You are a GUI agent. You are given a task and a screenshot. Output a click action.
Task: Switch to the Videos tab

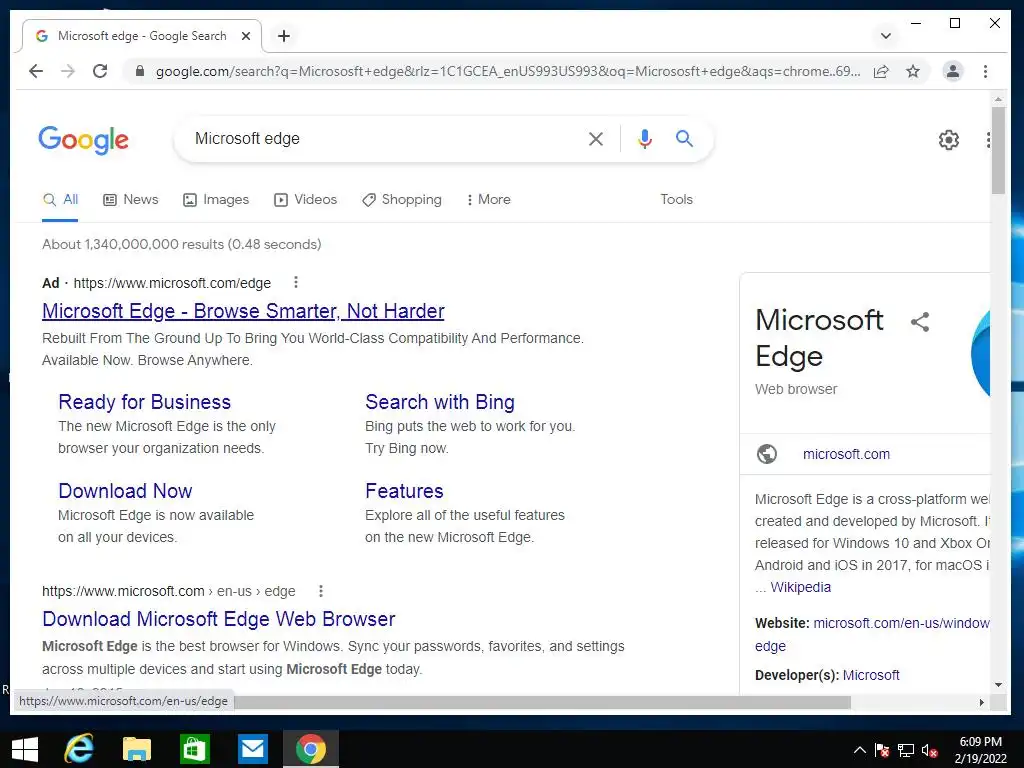tap(305, 200)
